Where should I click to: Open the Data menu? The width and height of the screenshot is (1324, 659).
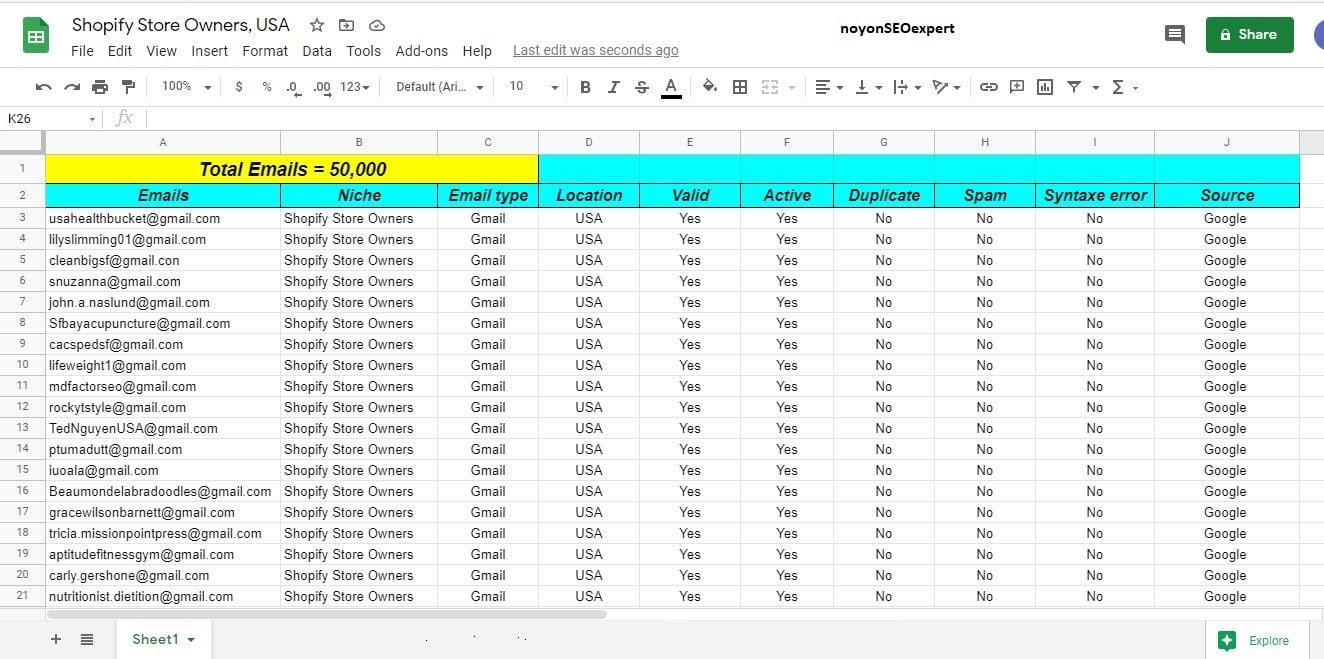pyautogui.click(x=317, y=50)
